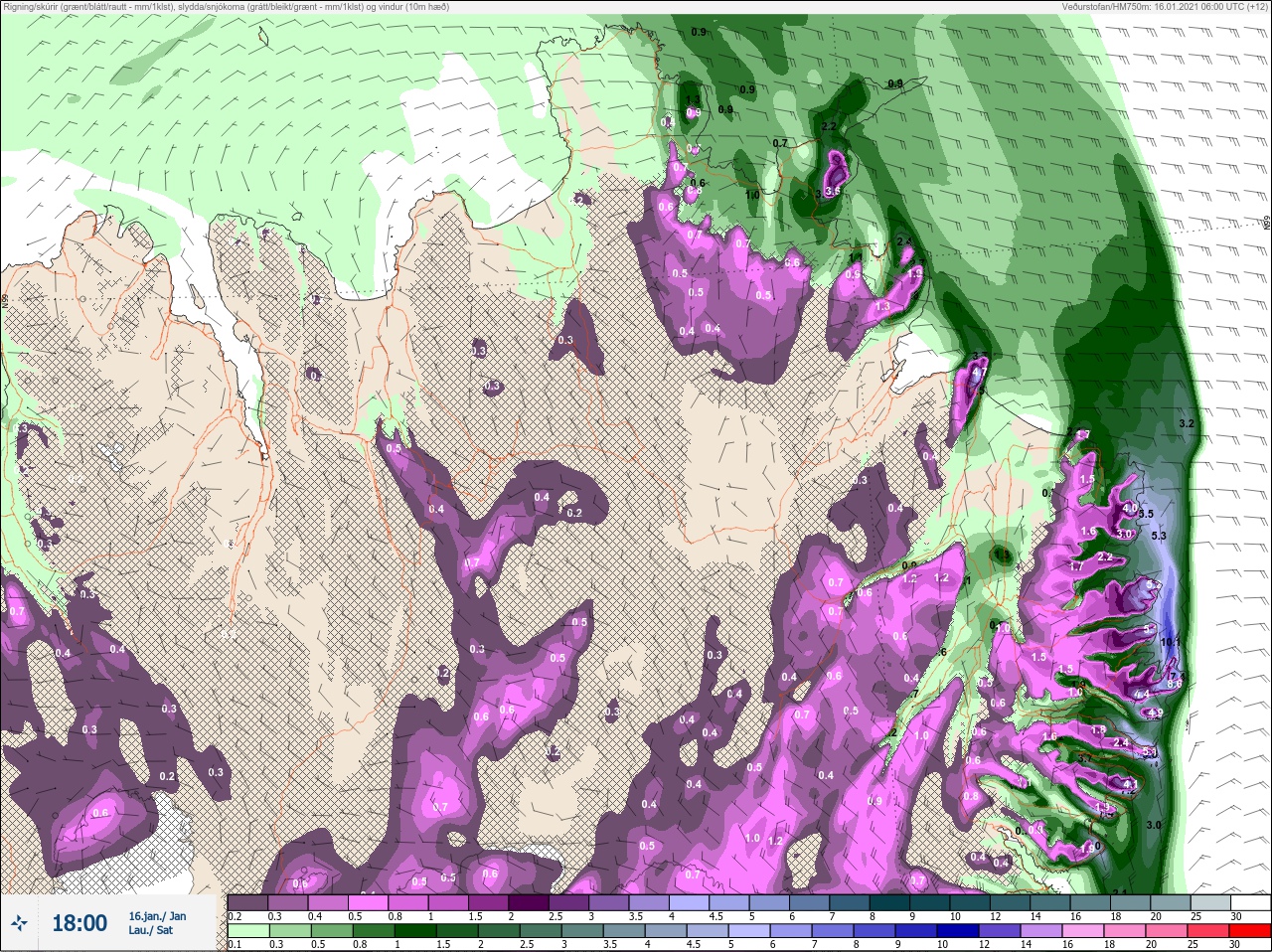The image size is (1272, 952).
Task: Click the 3.2 precipitation value on the map
Action: click(1186, 424)
